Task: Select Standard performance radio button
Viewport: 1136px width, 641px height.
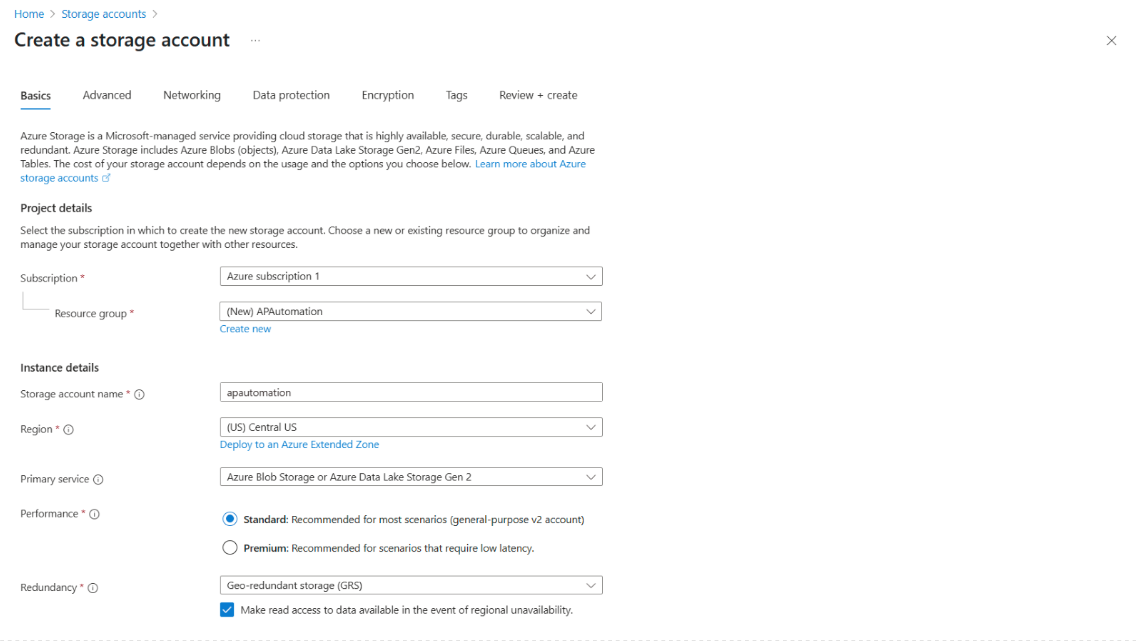Action: [x=230, y=519]
